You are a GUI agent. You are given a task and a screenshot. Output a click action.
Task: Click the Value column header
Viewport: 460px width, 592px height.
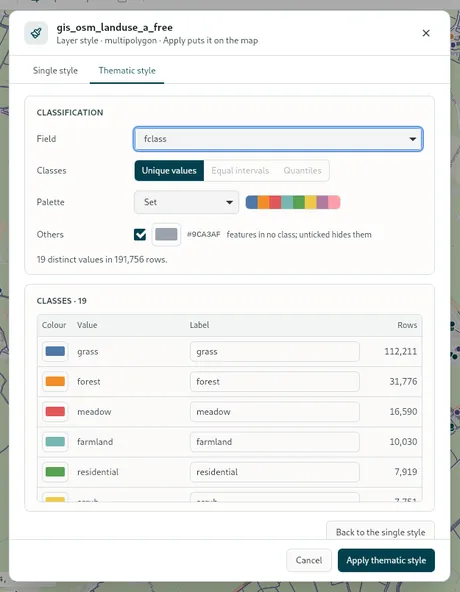(x=87, y=325)
